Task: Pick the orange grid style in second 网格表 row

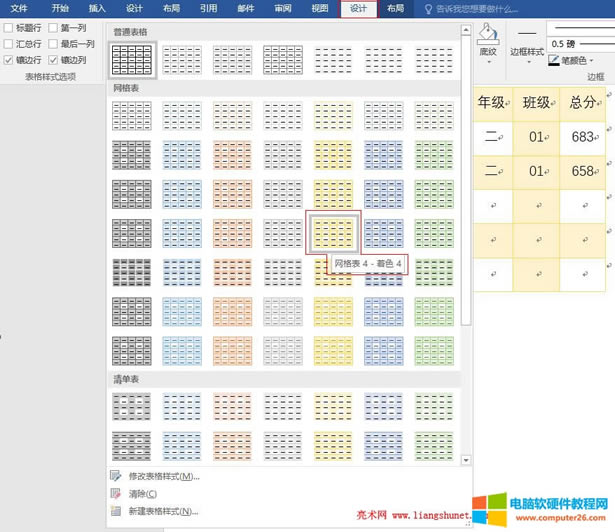Action: coord(233,155)
